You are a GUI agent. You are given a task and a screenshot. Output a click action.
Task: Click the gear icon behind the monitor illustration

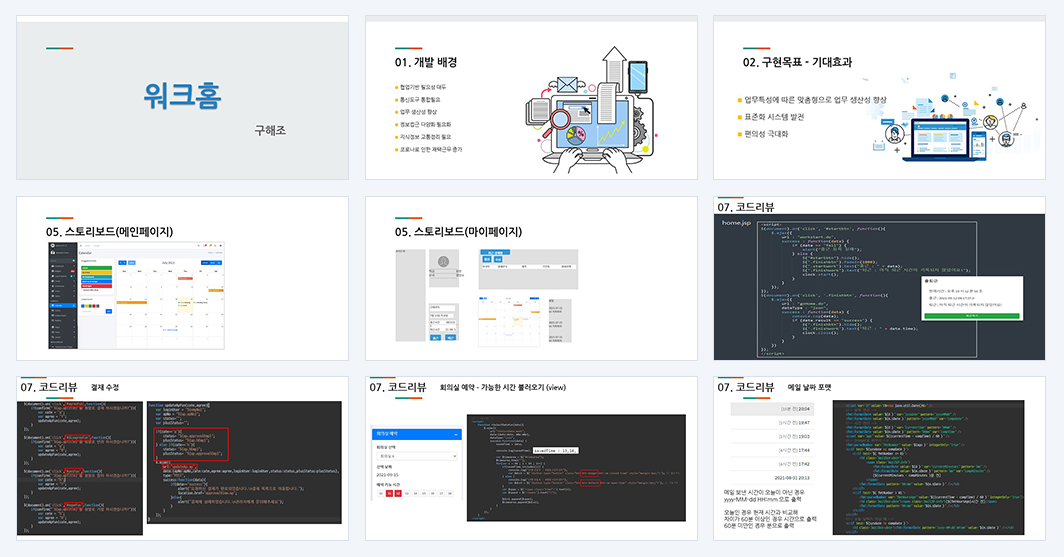(639, 127)
